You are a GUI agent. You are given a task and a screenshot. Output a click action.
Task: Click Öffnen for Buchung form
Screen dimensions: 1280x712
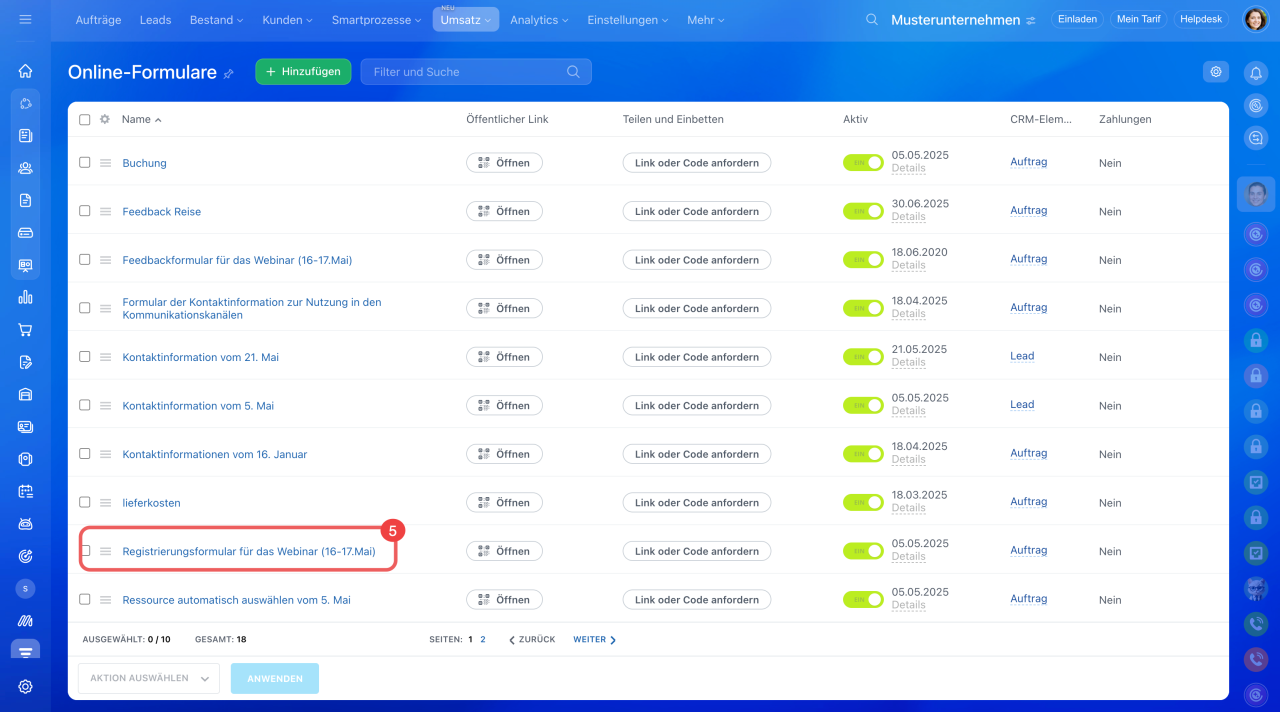(x=504, y=163)
